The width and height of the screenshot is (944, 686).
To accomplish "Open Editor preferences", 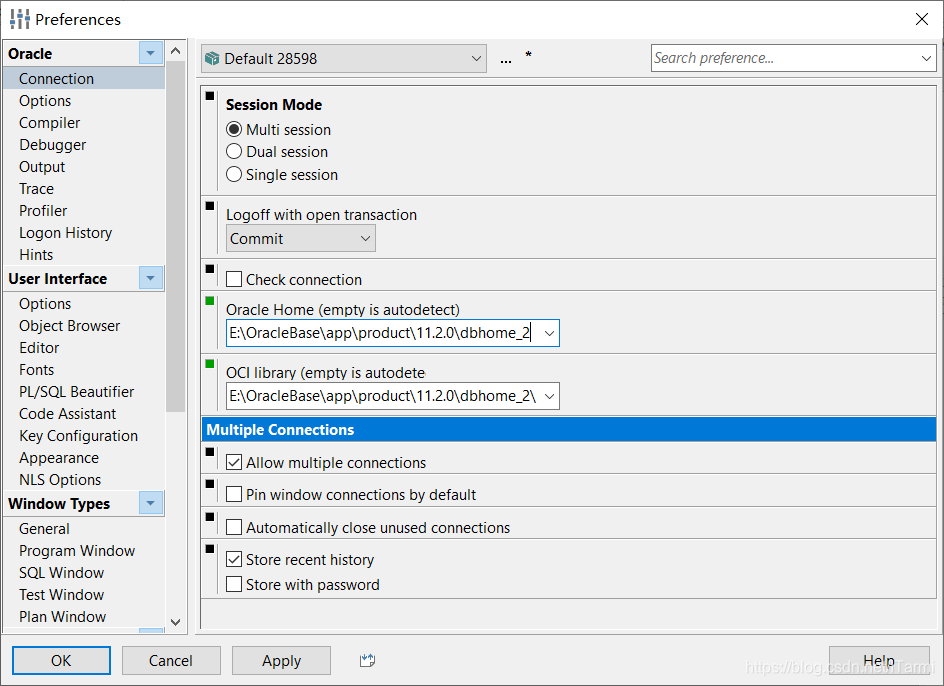I will pos(39,348).
